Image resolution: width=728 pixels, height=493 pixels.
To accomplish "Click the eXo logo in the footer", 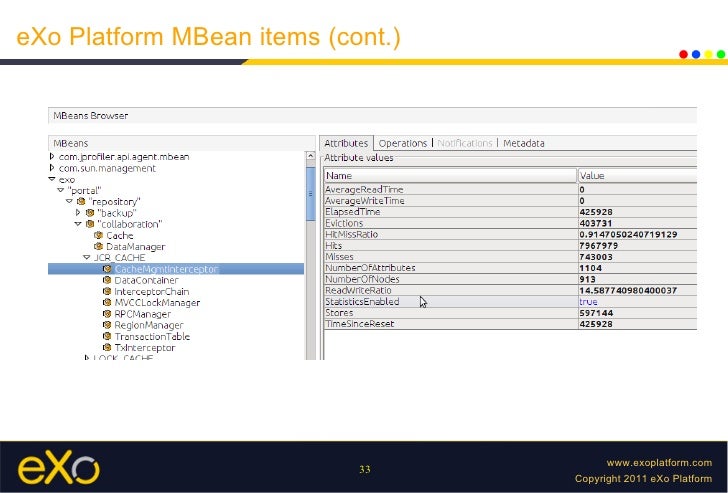I will coord(59,468).
